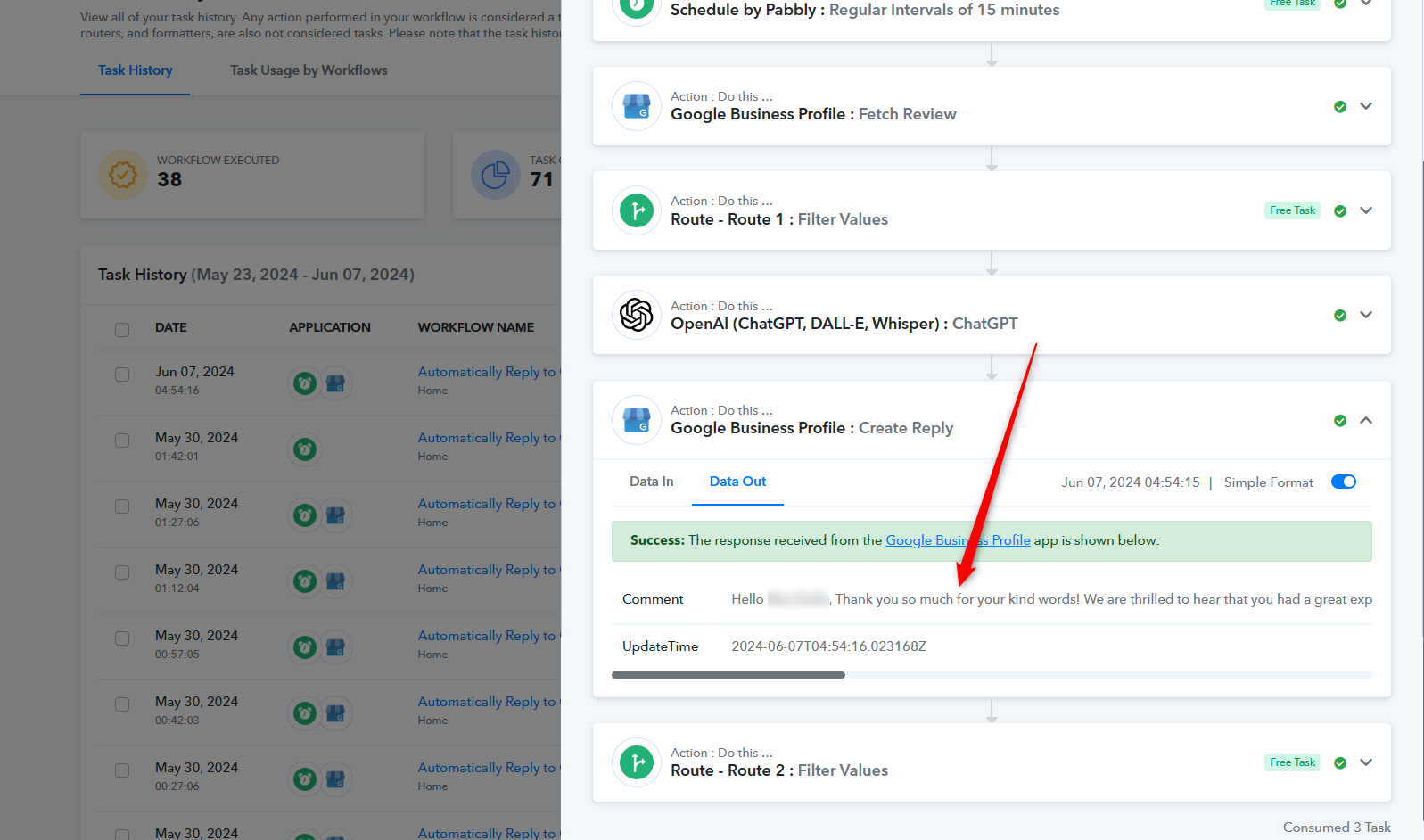Image resolution: width=1424 pixels, height=840 pixels.
Task: Click the Jun 07, 2024 04:54:15 timestamp
Action: pyautogui.click(x=1131, y=482)
